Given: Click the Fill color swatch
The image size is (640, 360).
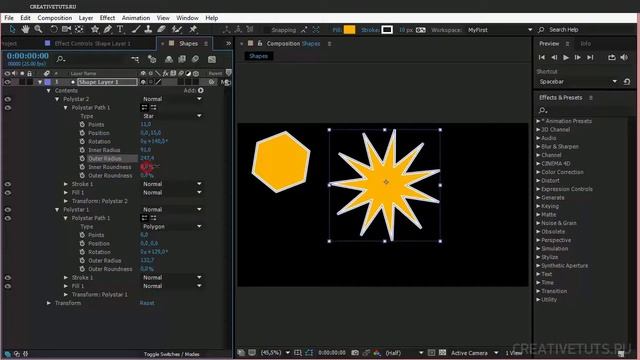Looking at the screenshot, I should coord(349,30).
